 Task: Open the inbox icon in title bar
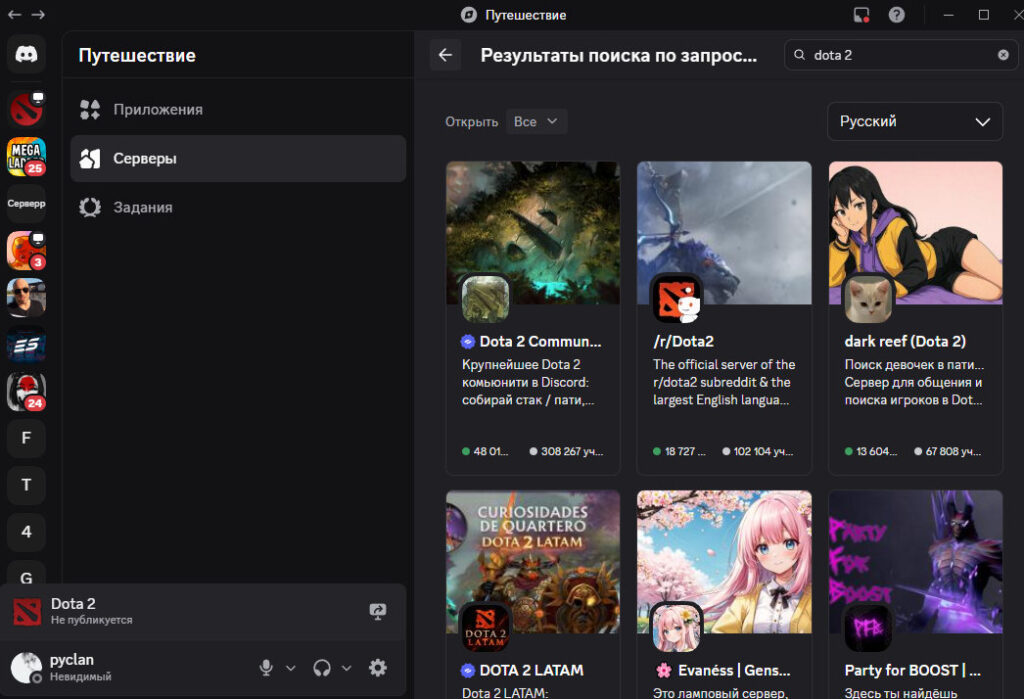861,14
